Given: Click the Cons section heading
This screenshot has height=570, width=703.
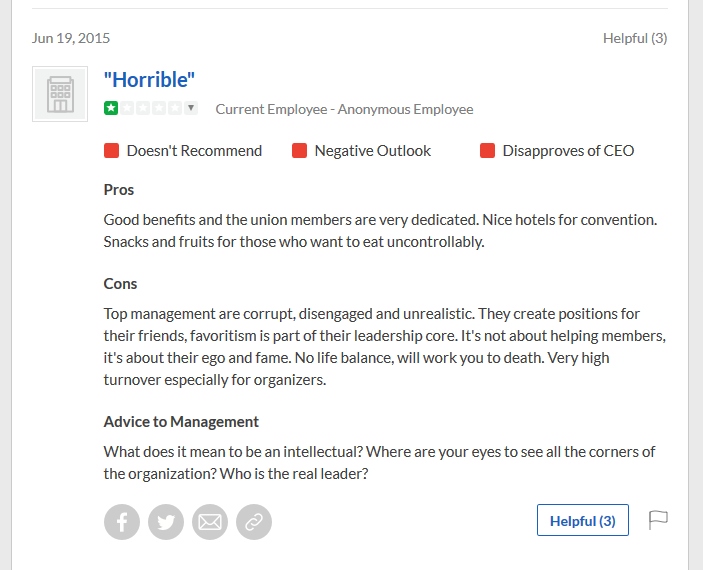Looking at the screenshot, I should click(120, 283).
